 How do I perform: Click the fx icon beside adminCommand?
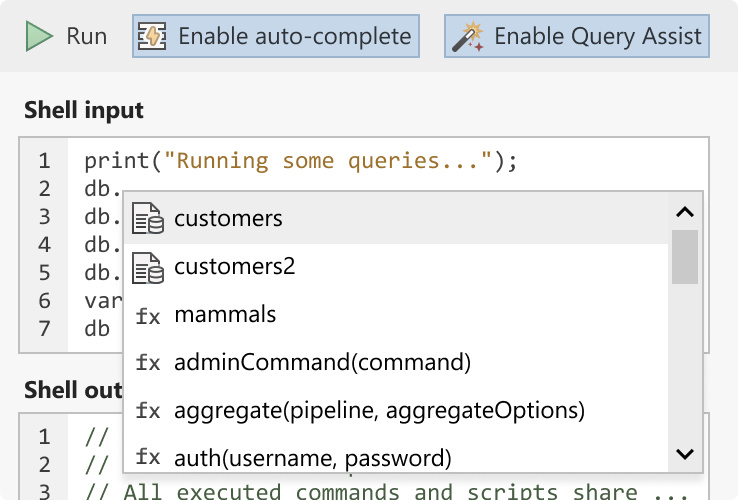click(x=148, y=363)
